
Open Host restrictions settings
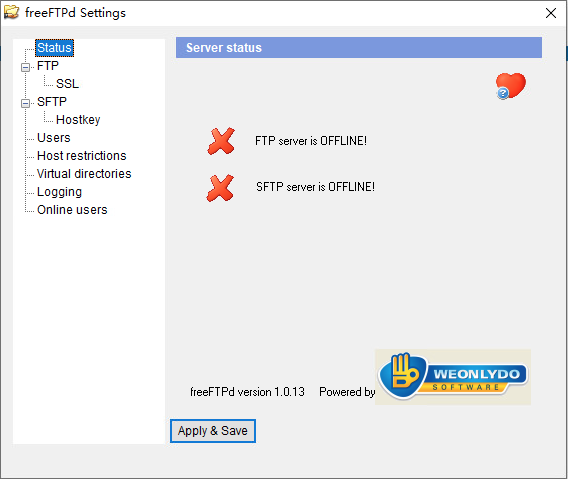[82, 156]
